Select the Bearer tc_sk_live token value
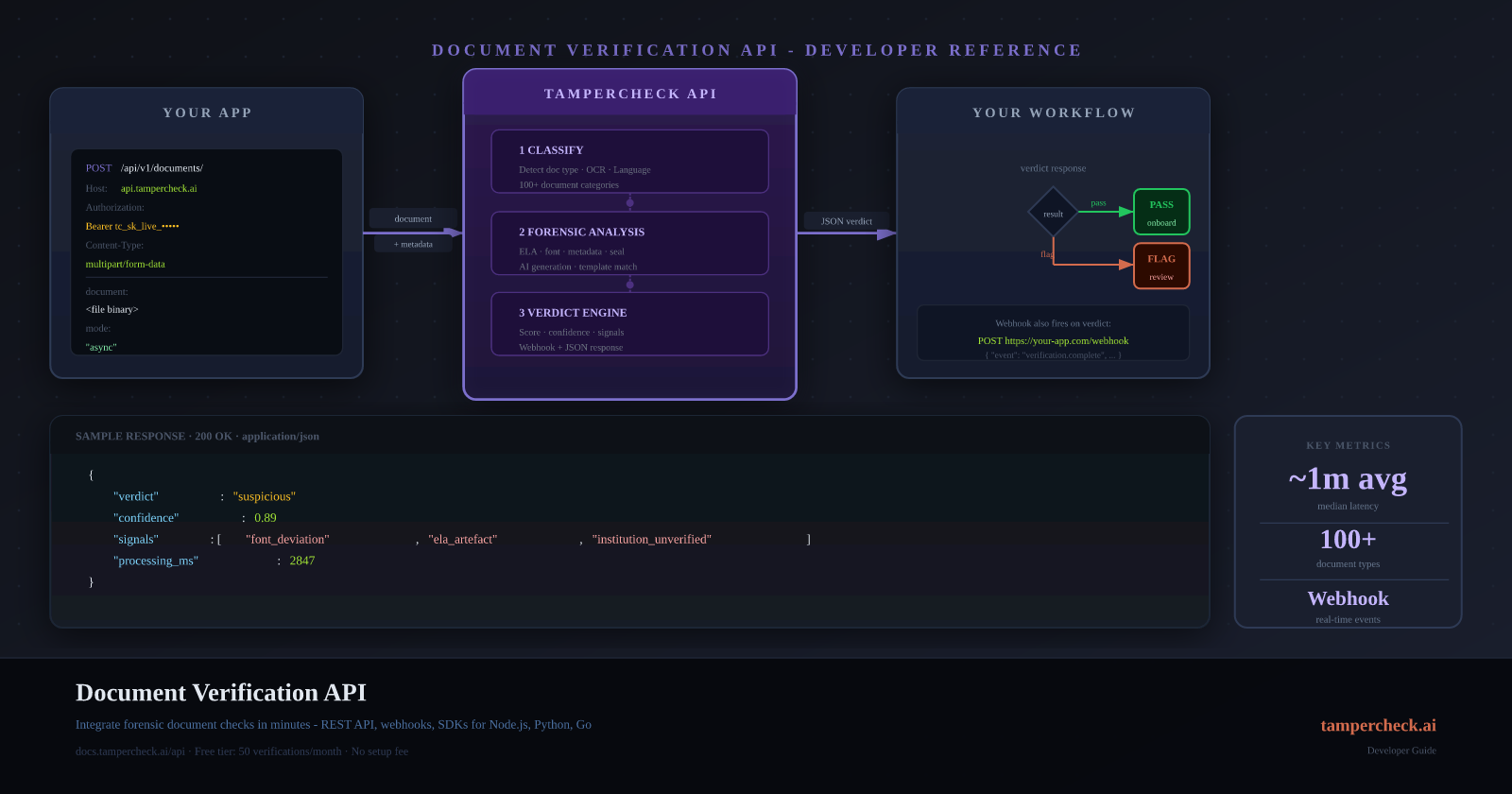The height and width of the screenshot is (794, 1512). click(x=132, y=226)
